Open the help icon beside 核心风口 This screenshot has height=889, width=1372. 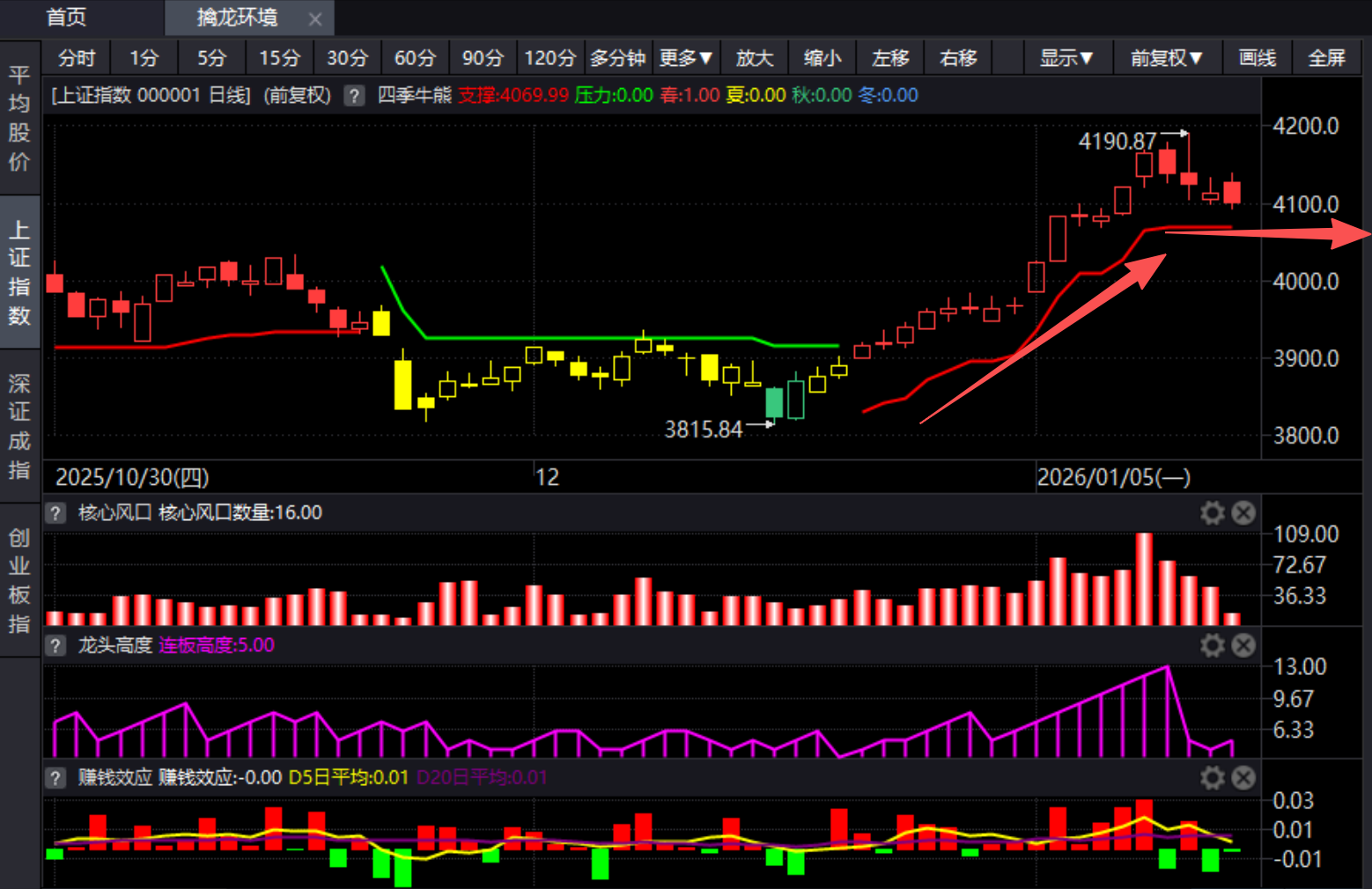coord(55,513)
